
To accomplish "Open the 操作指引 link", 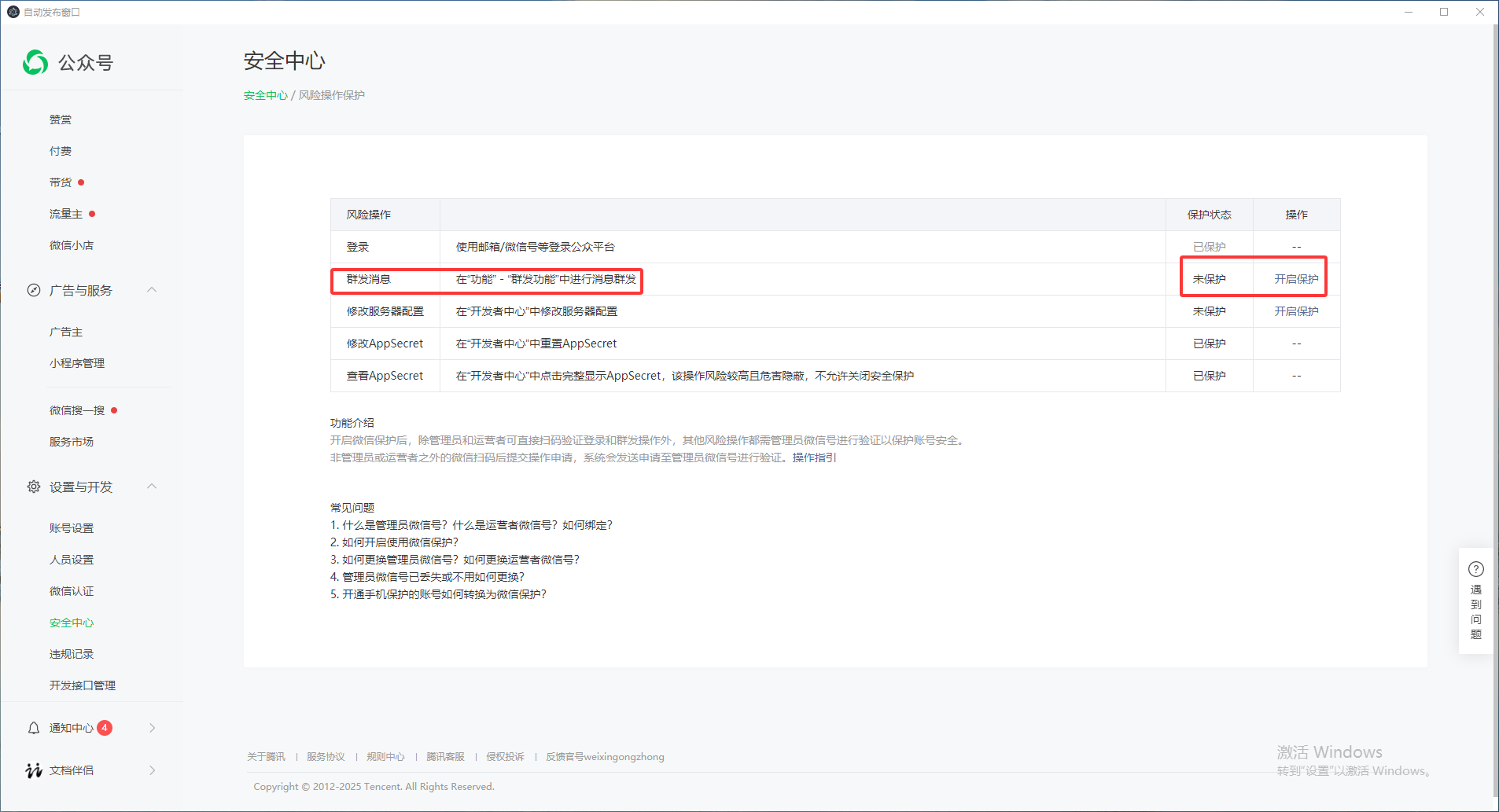I will [x=812, y=457].
